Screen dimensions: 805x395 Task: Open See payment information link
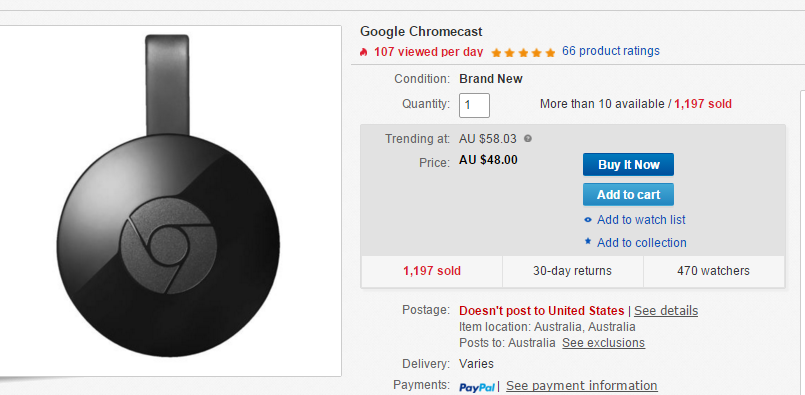pyautogui.click(x=582, y=385)
